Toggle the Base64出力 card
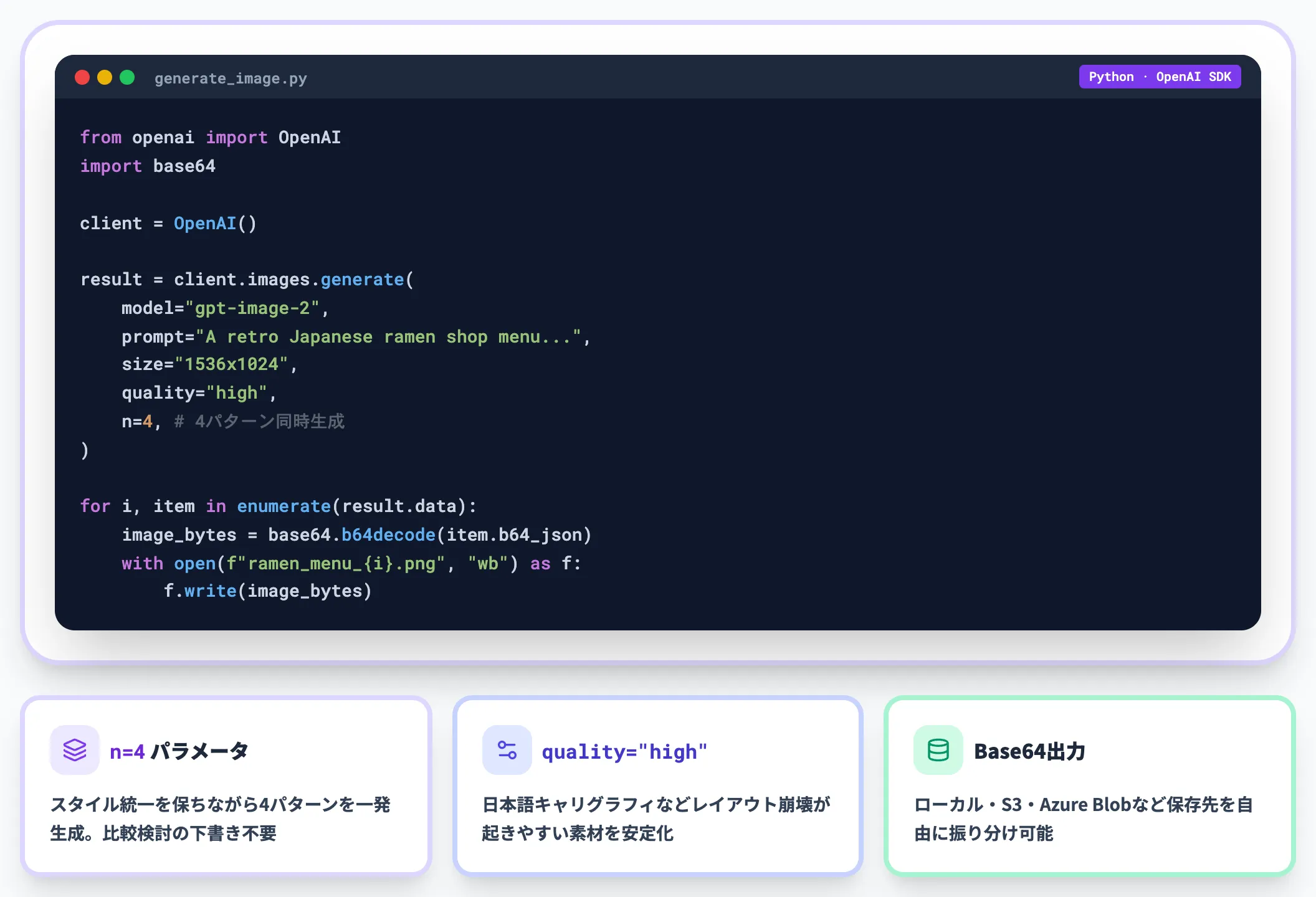 [x=1089, y=785]
